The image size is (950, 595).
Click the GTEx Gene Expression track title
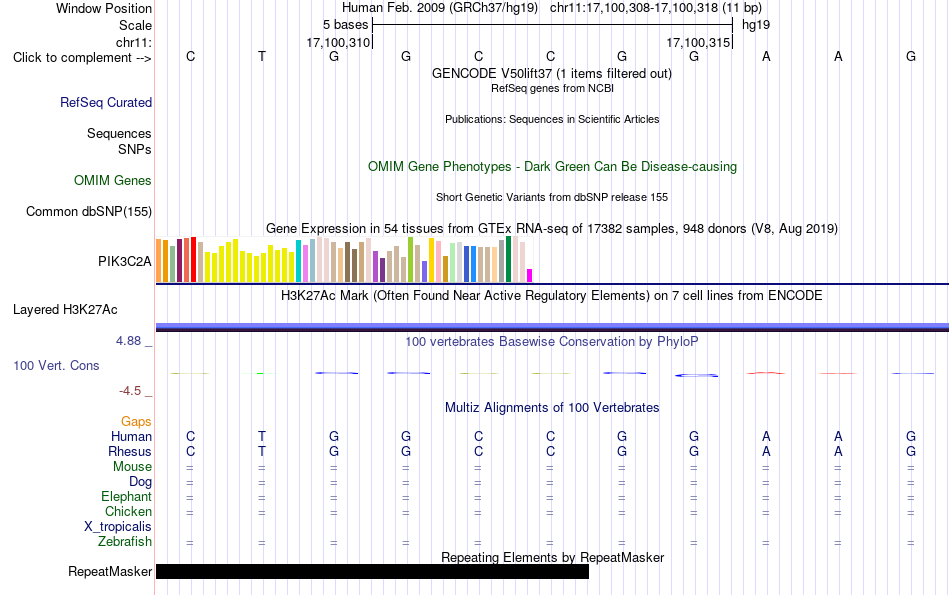pyautogui.click(x=552, y=228)
